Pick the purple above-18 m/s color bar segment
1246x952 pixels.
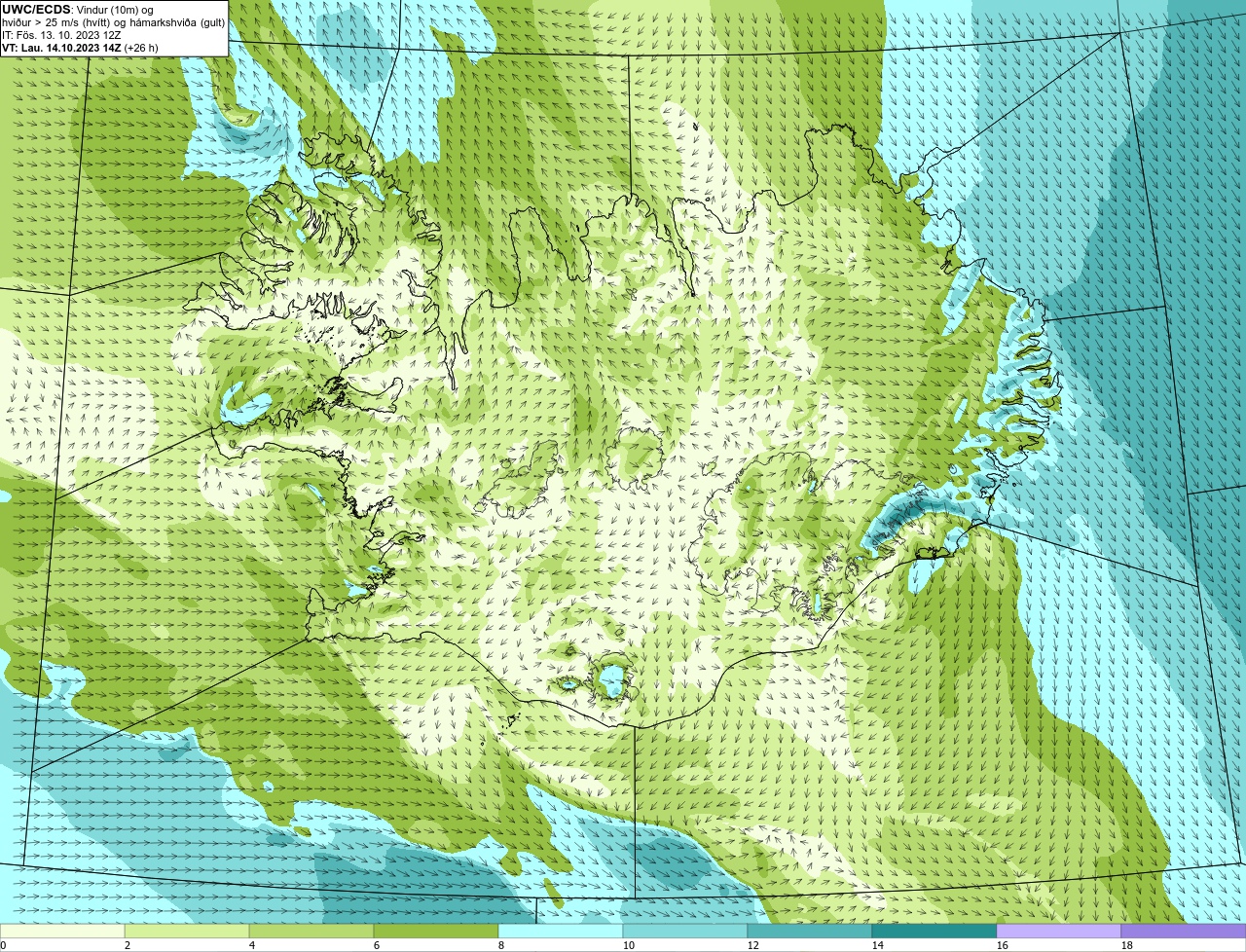1184,932
